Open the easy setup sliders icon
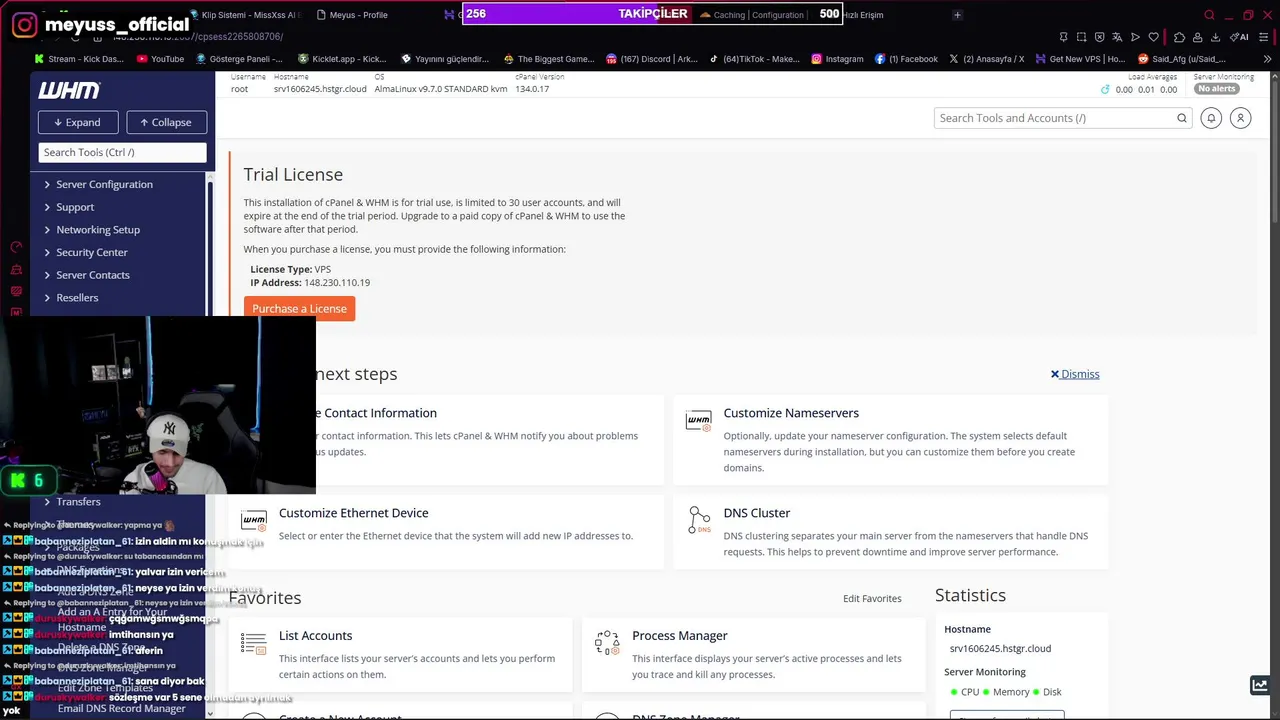The image size is (1280, 720). pyautogui.click(x=1266, y=37)
